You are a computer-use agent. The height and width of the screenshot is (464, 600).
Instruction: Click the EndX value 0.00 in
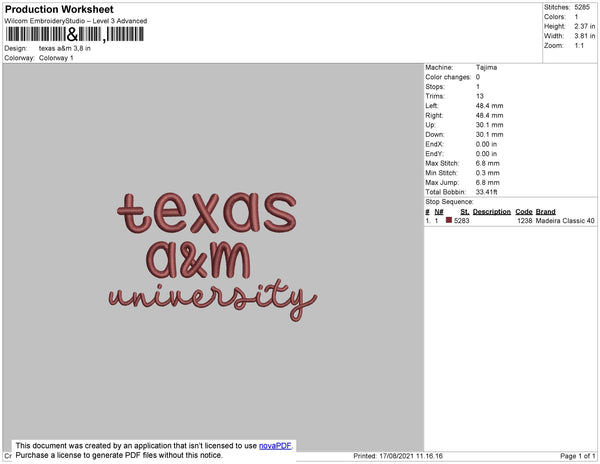[486, 144]
